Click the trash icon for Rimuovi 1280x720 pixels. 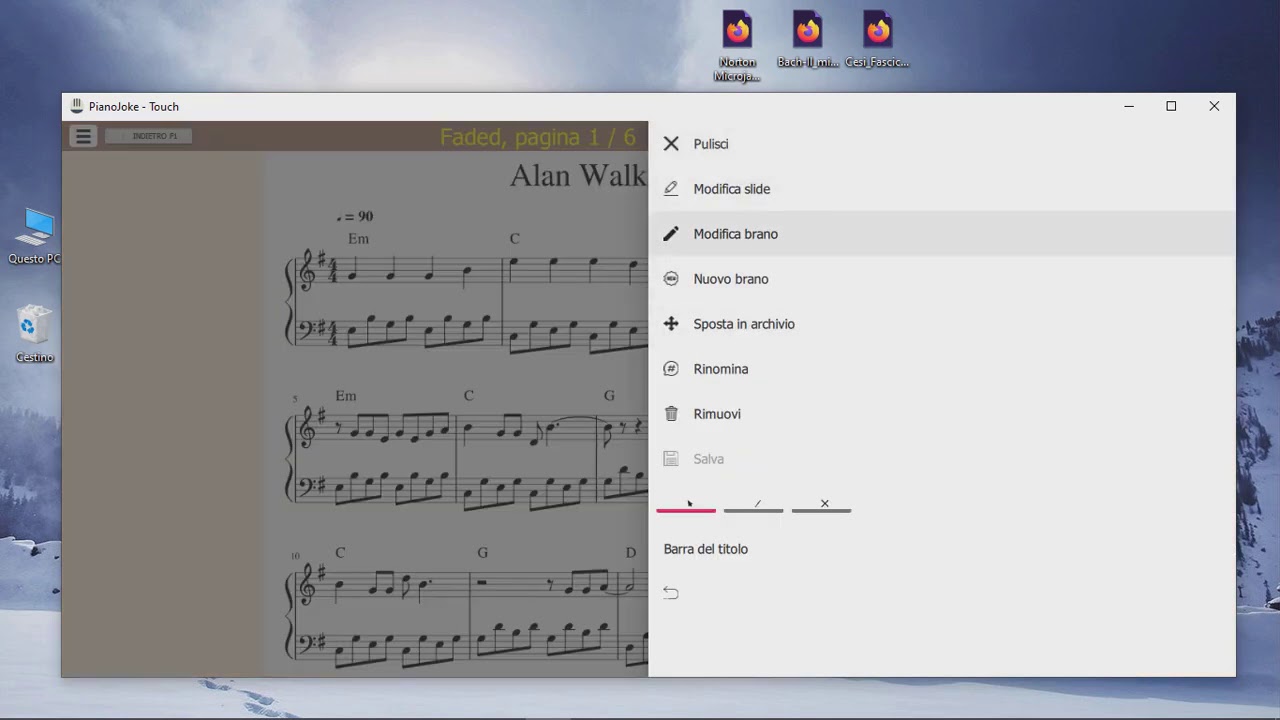tap(671, 414)
